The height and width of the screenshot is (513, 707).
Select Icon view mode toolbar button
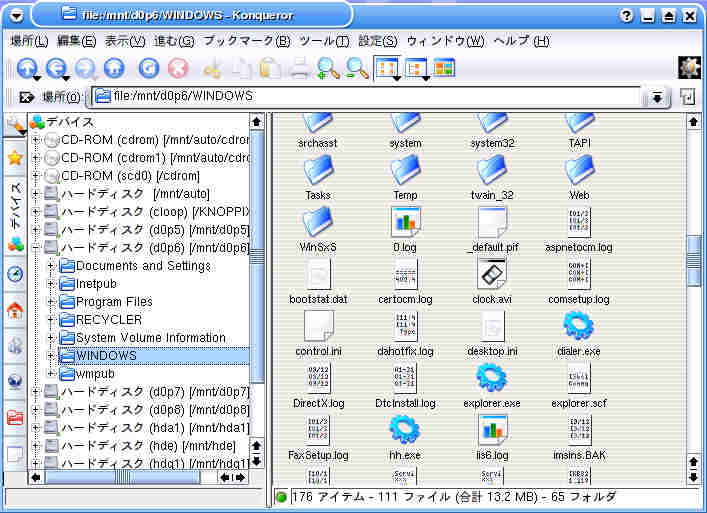(387, 68)
